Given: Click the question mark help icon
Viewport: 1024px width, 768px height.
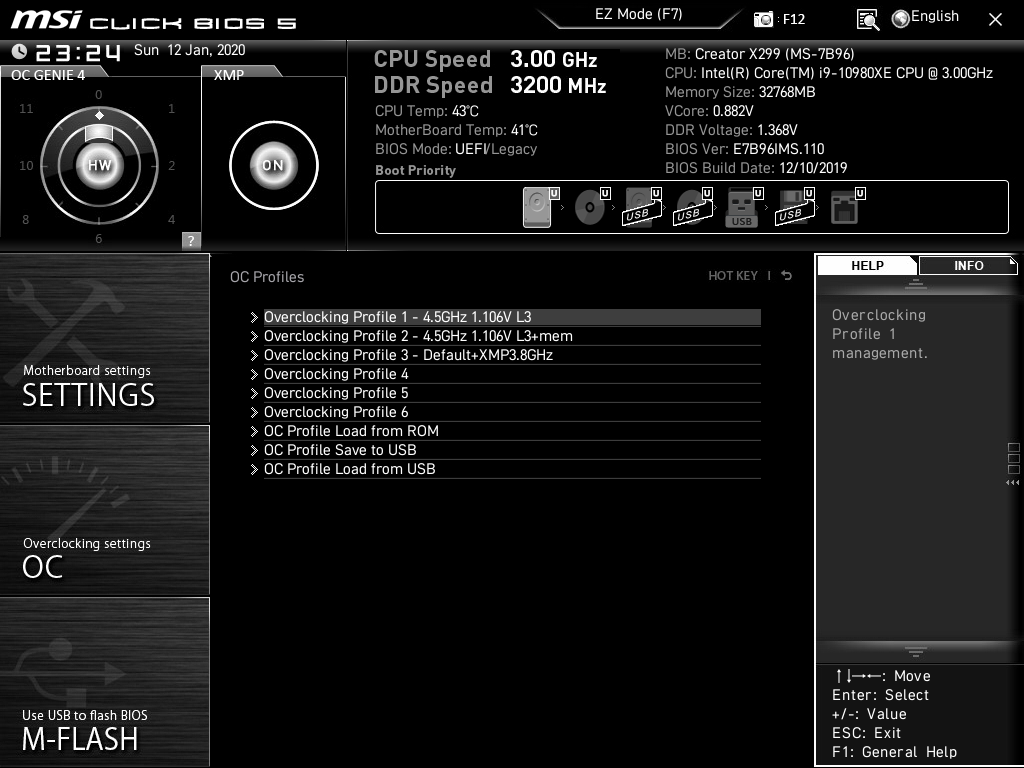Looking at the screenshot, I should 191,240.
